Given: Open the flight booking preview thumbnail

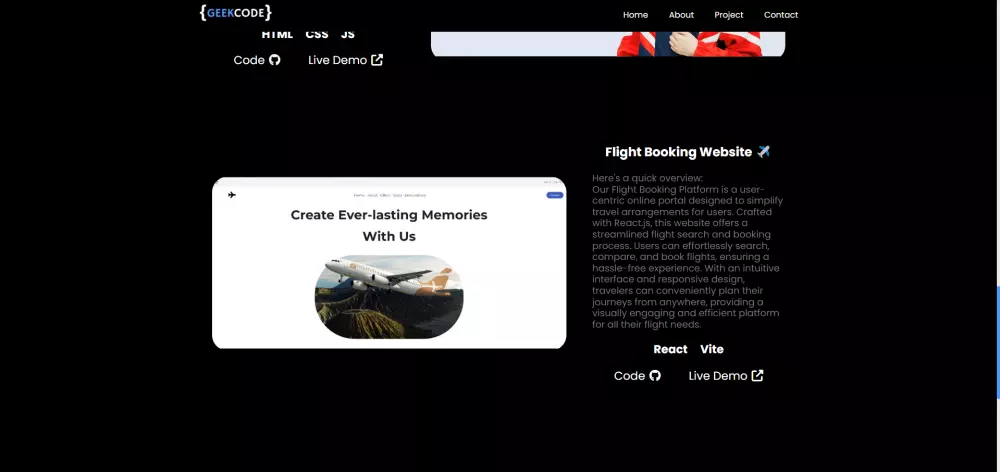Looking at the screenshot, I should (389, 263).
